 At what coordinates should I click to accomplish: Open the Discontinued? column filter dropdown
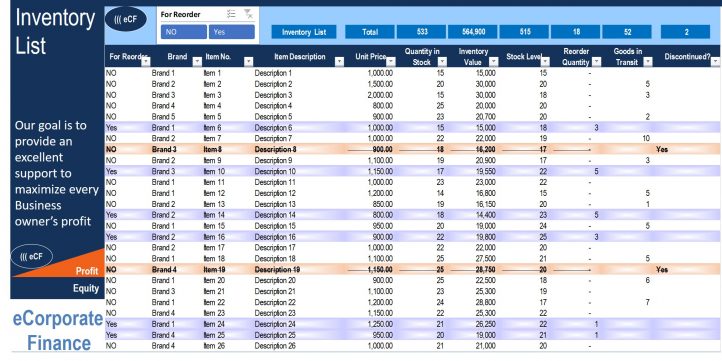coord(715,61)
